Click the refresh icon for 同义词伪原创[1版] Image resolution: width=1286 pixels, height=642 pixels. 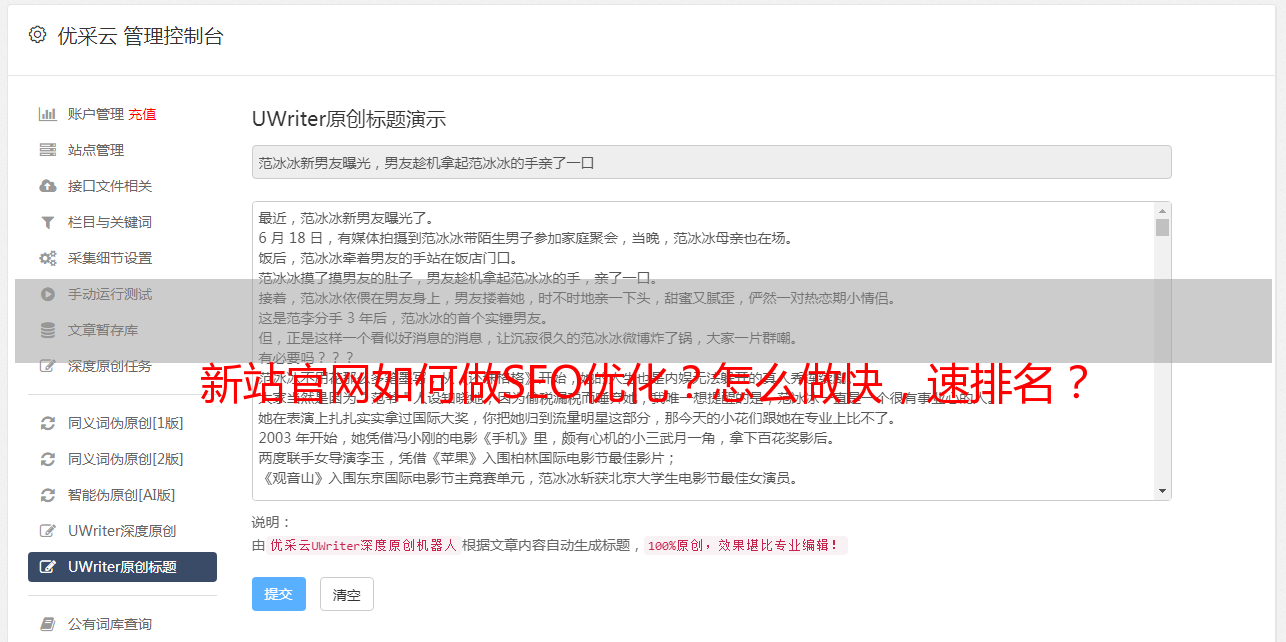[47, 423]
